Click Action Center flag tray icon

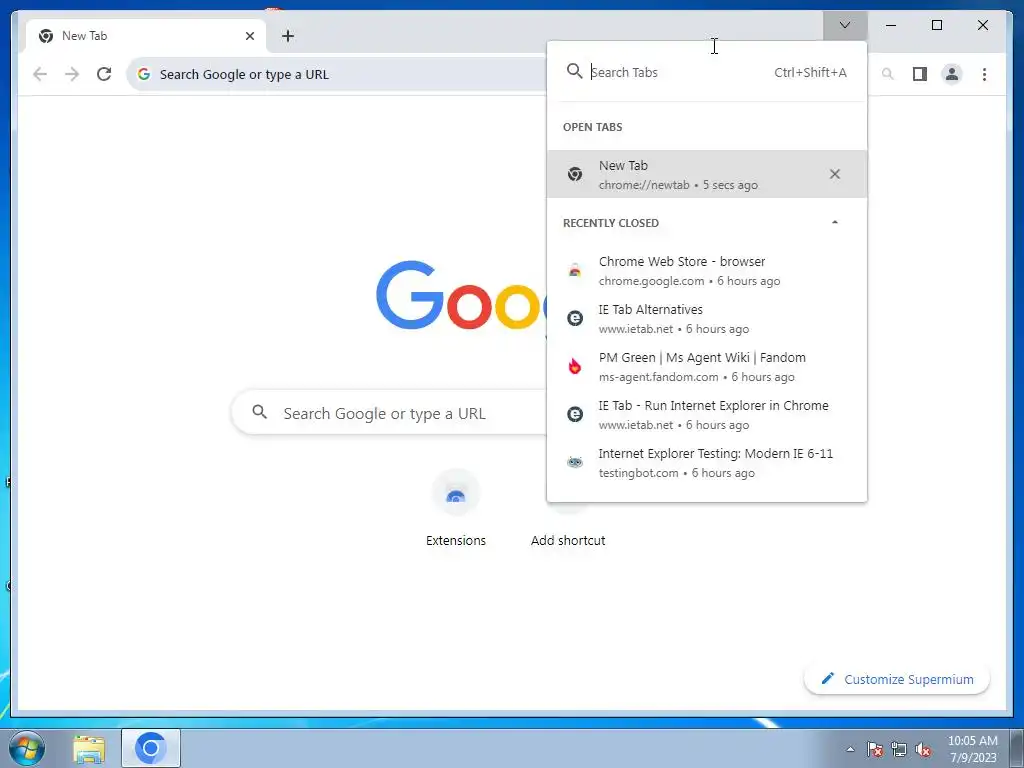tap(875, 749)
